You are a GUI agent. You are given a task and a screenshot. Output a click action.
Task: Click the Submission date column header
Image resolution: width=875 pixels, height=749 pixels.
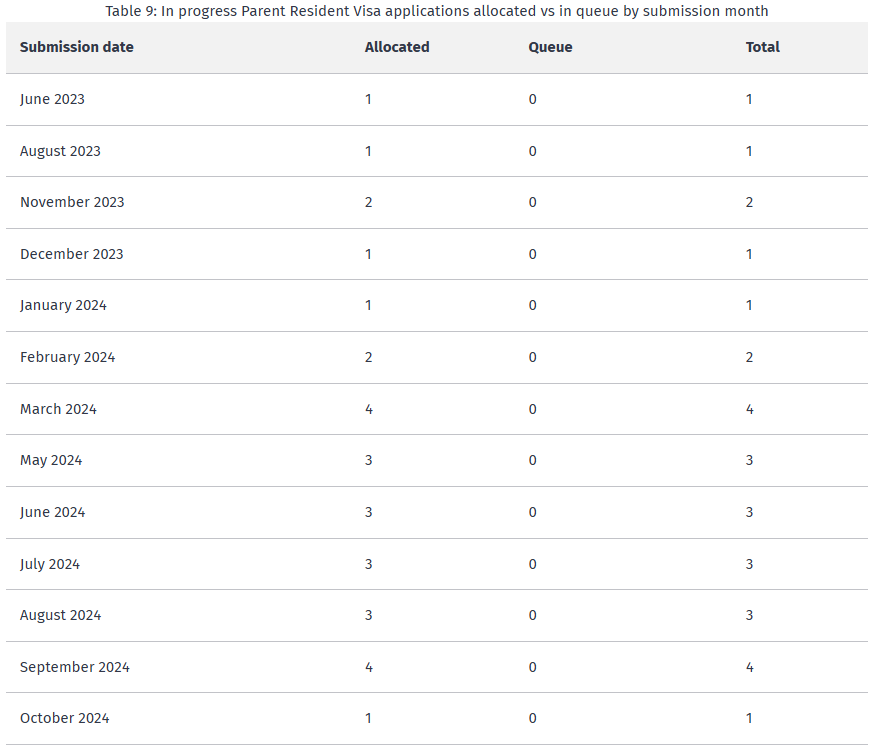click(x=77, y=47)
